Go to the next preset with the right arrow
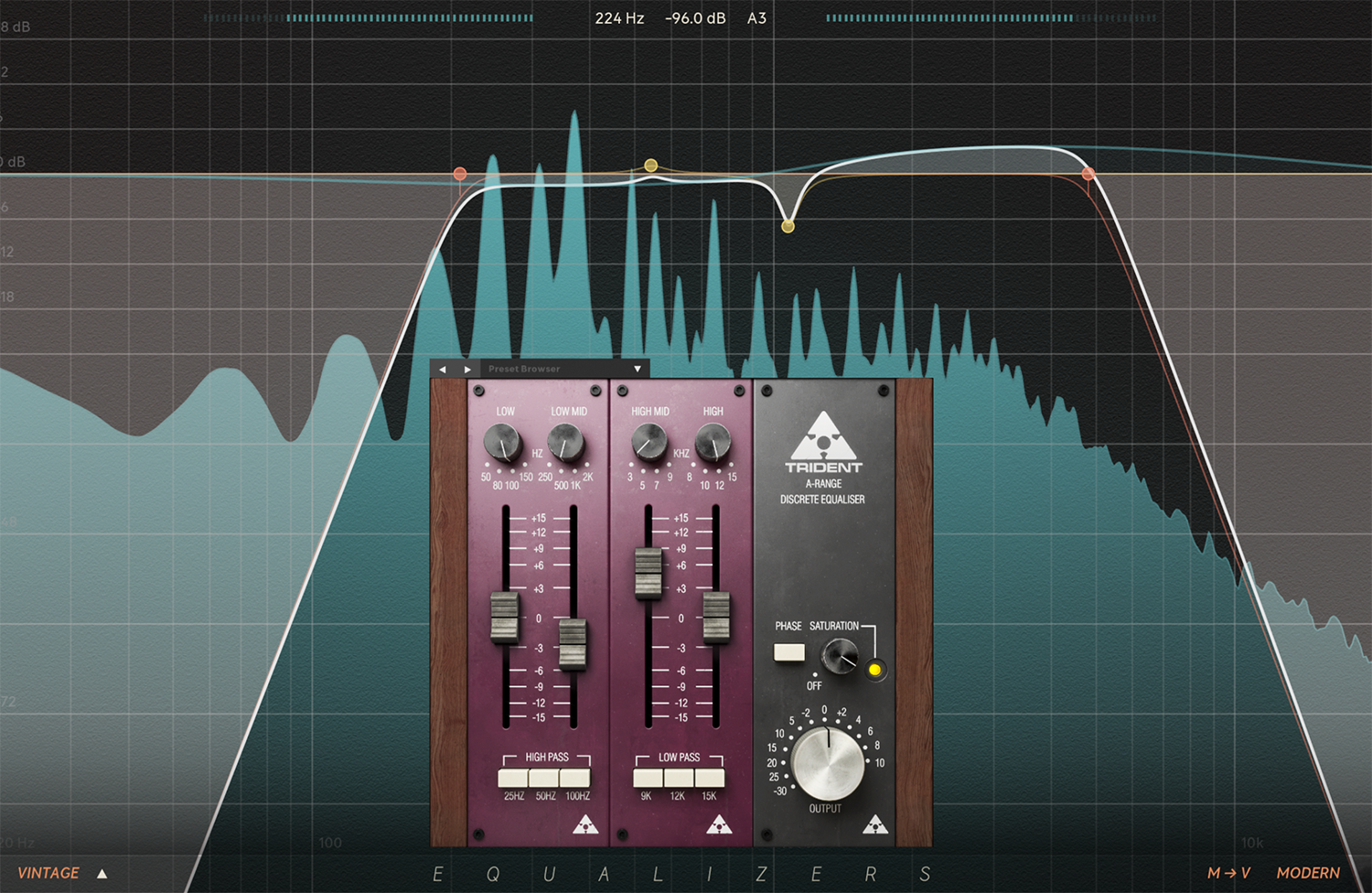 pyautogui.click(x=467, y=369)
